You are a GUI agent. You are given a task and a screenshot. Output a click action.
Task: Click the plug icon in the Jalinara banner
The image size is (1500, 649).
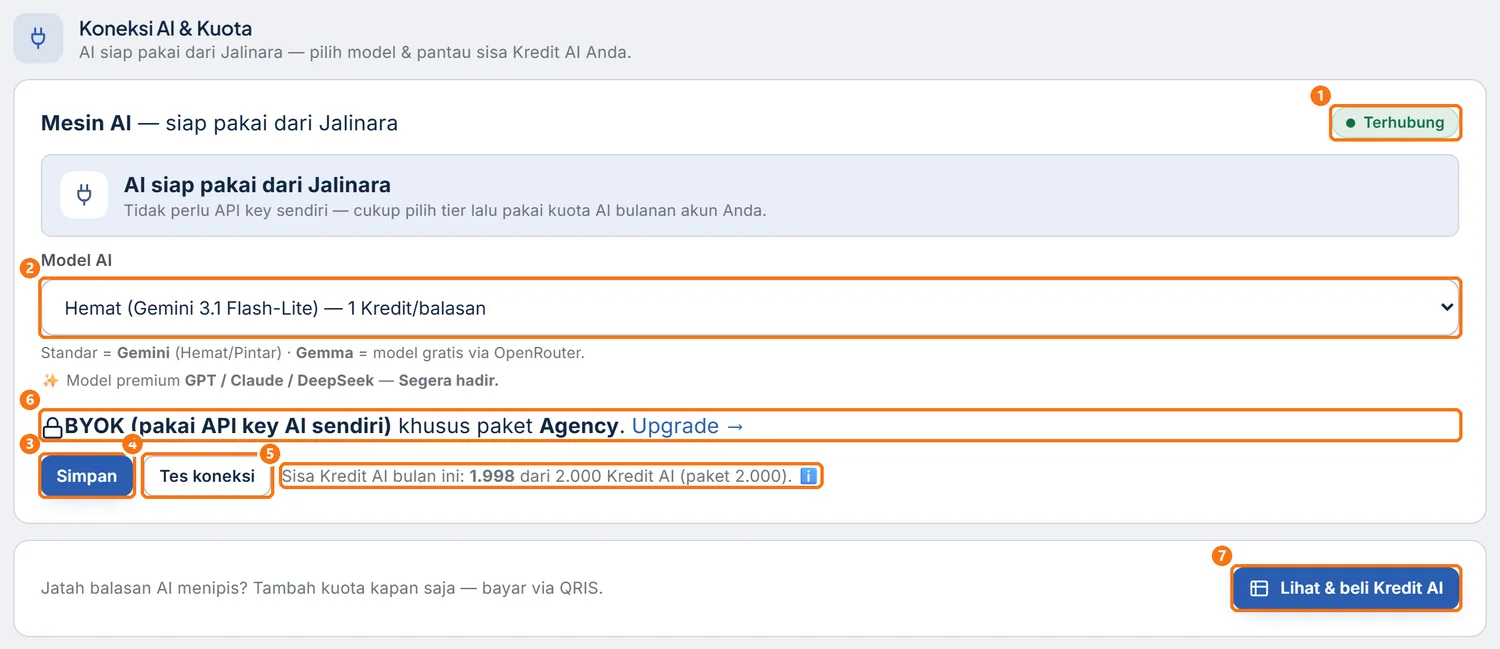84,195
